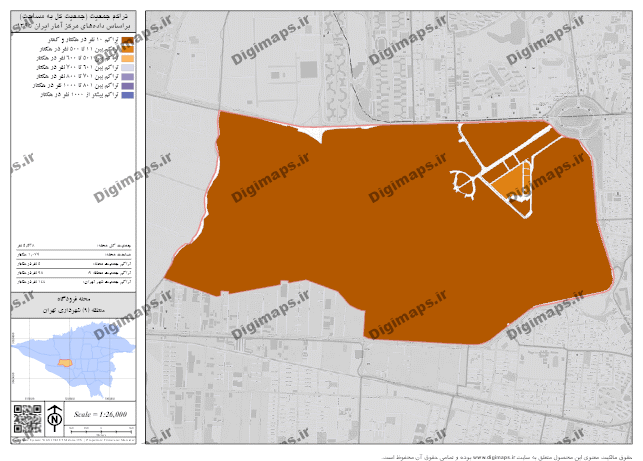Click the neighborhood name 'محله فرودگاه' label
This screenshot has width=643, height=461.
(74, 299)
